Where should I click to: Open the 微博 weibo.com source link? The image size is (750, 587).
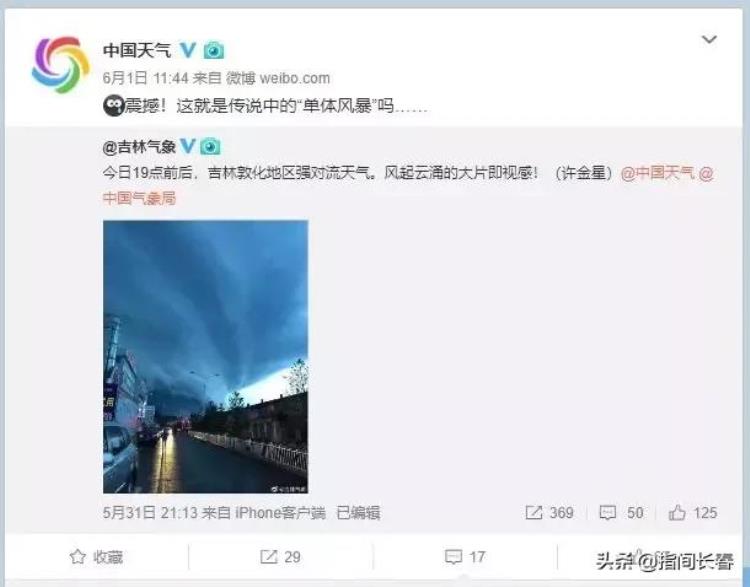click(x=277, y=78)
